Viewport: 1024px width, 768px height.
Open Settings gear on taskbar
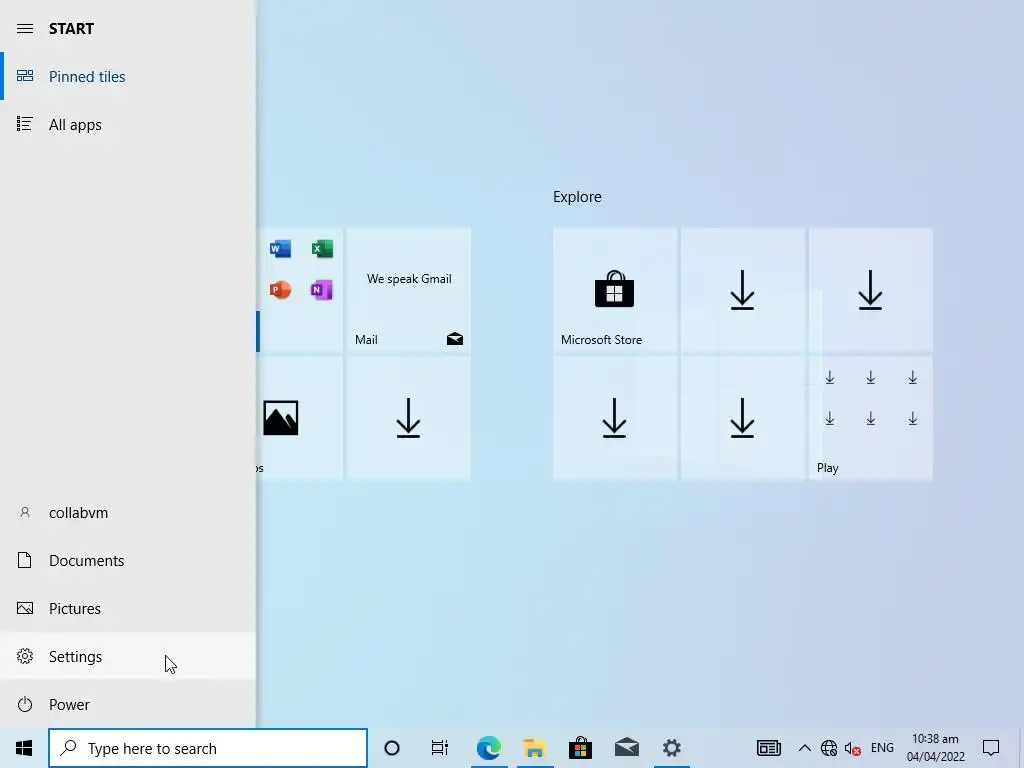pos(671,748)
